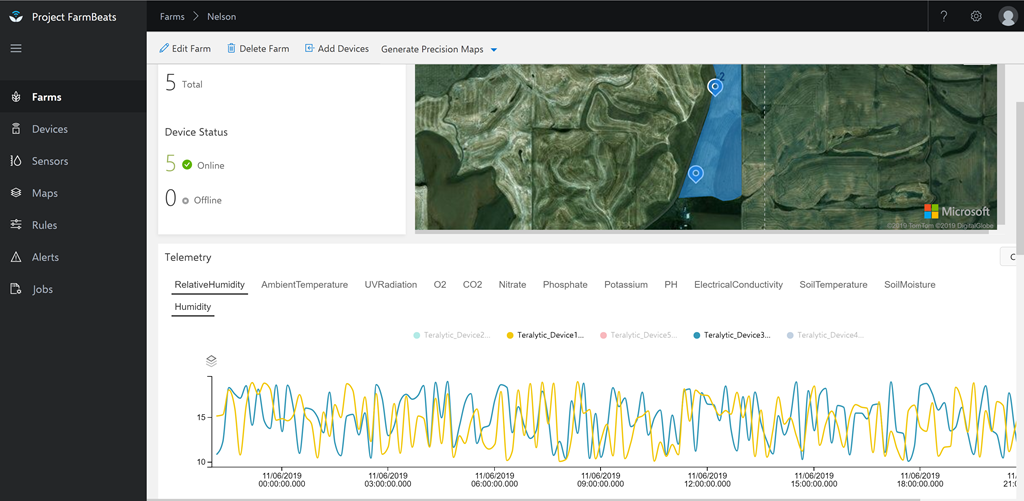This screenshot has width=1024, height=501.
Task: Open the settings gear icon
Action: pos(976,16)
